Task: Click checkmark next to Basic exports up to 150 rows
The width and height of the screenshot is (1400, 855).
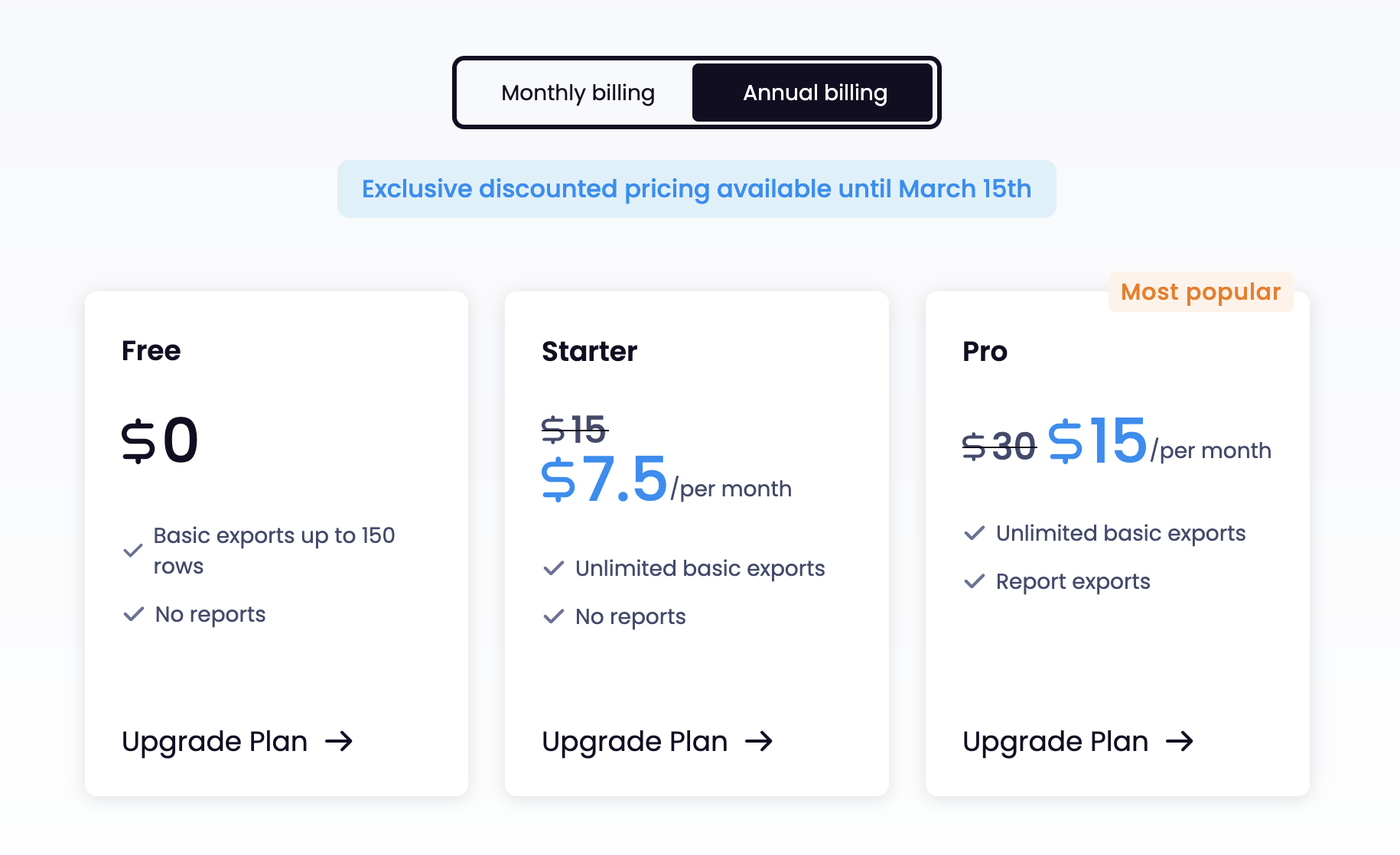Action: 133,551
